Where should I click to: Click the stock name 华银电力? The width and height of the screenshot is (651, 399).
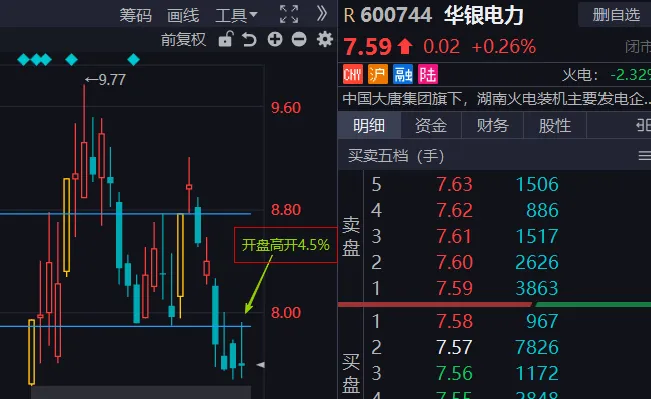click(x=484, y=15)
